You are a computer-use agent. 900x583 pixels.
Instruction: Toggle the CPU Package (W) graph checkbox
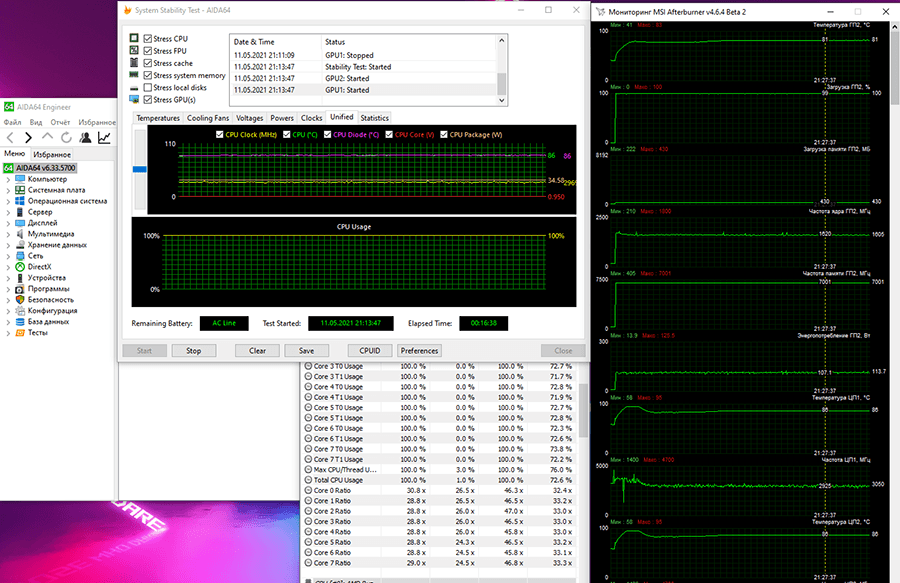click(444, 134)
